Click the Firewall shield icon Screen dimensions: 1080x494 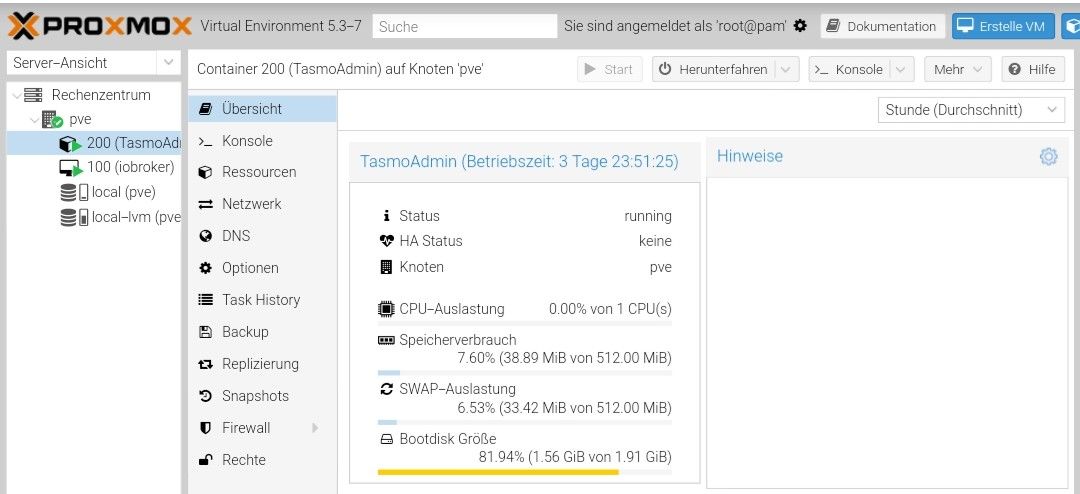tap(205, 428)
